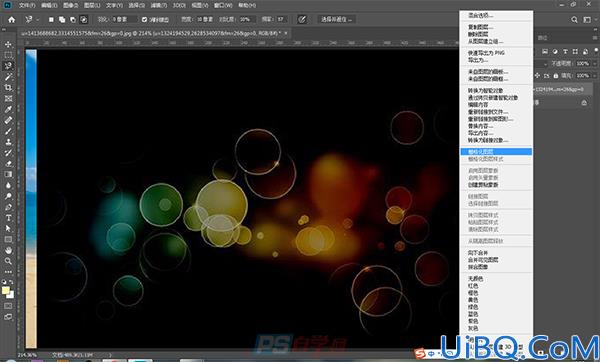Screen dimensions: 600x362
Task: Open the layer fill dropdown arrow
Action: [594, 76]
